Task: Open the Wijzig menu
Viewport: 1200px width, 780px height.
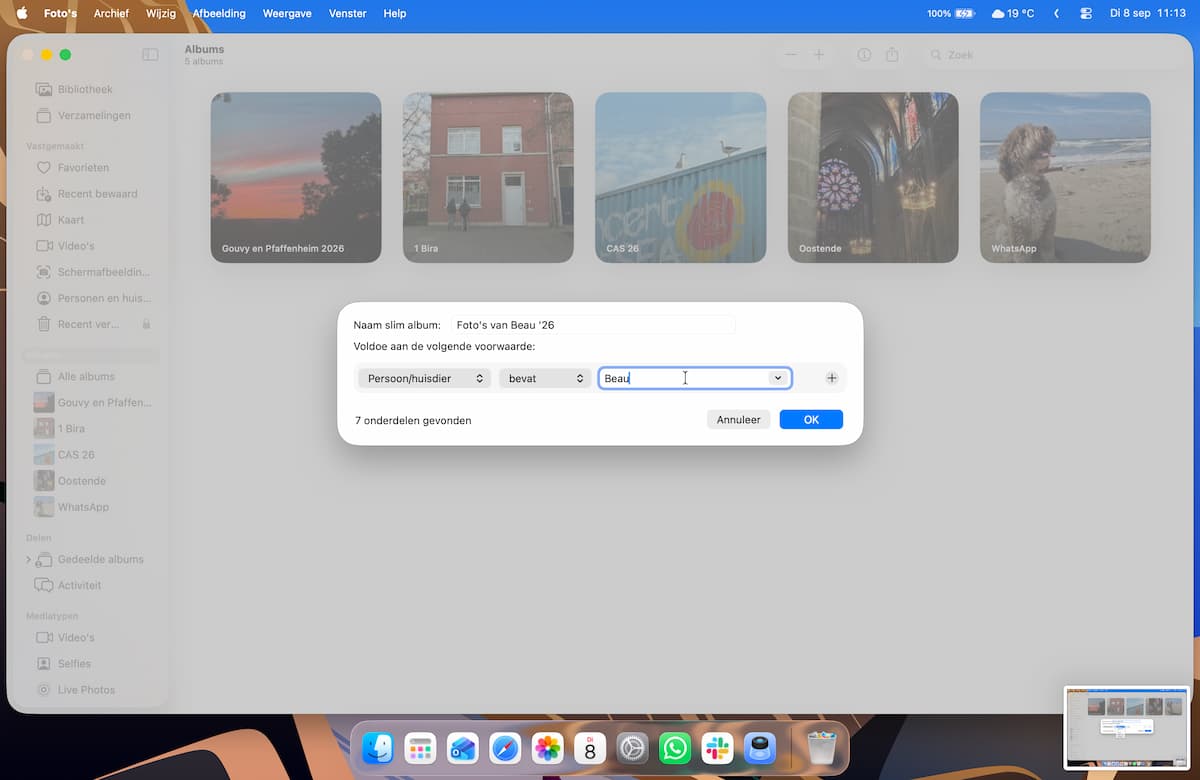Action: coord(161,13)
